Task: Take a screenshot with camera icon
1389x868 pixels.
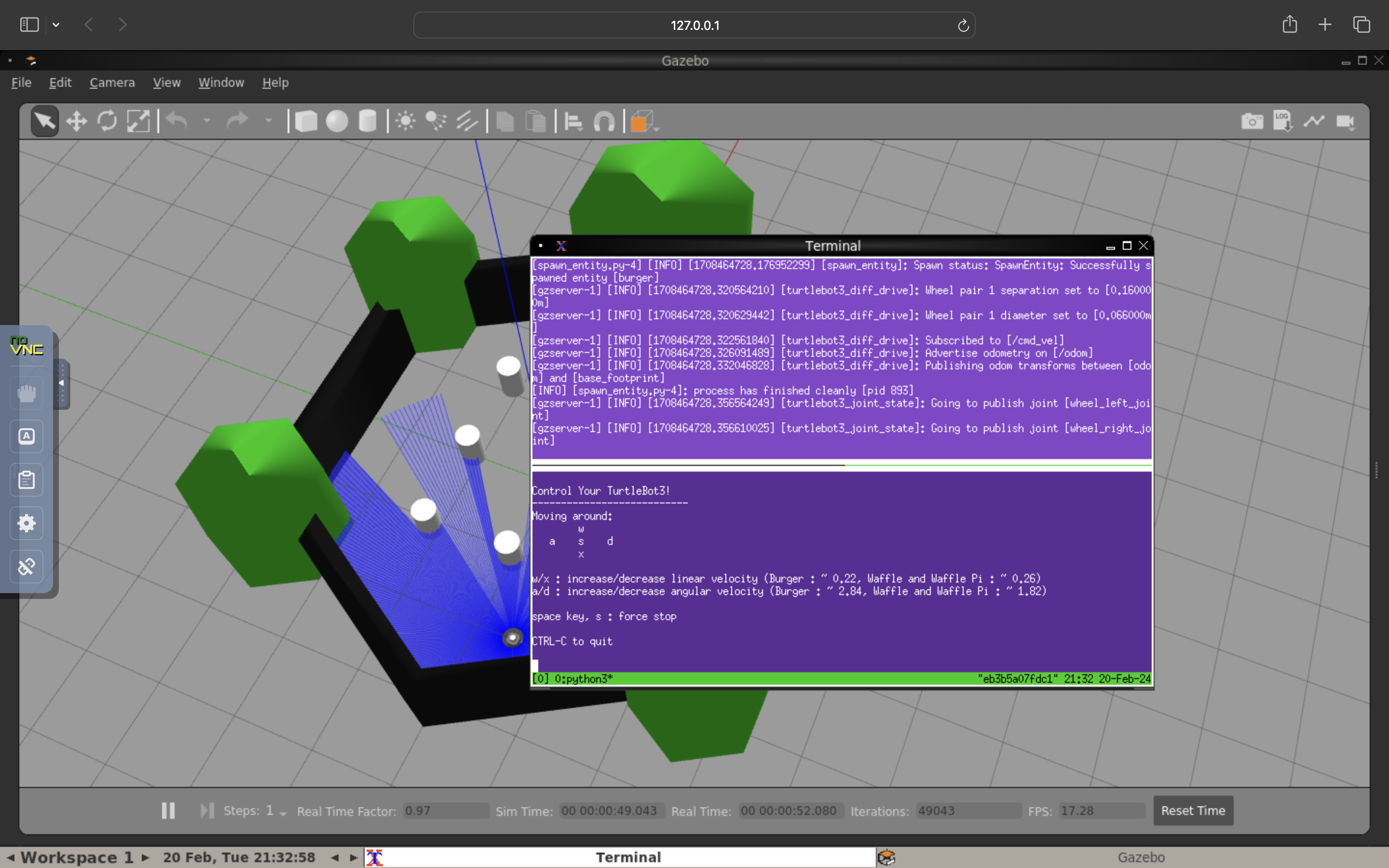Action: [x=1252, y=121]
